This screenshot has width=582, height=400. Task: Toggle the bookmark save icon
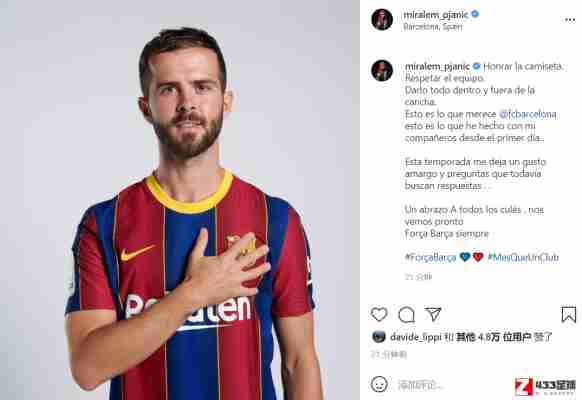click(x=568, y=315)
